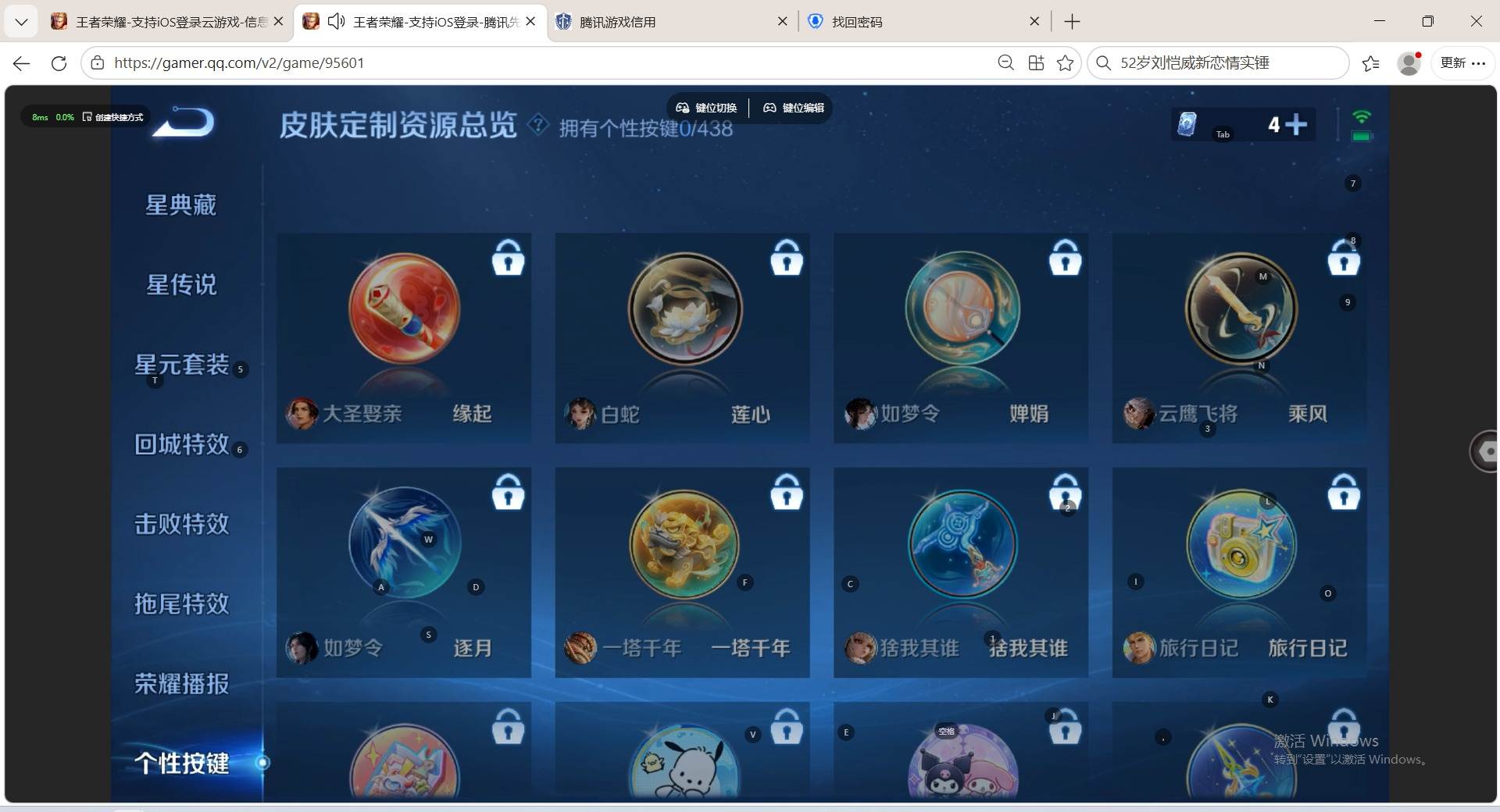1500x812 pixels.
Task: Click the lock icon on 白蛇 莲心 card
Action: [x=787, y=257]
